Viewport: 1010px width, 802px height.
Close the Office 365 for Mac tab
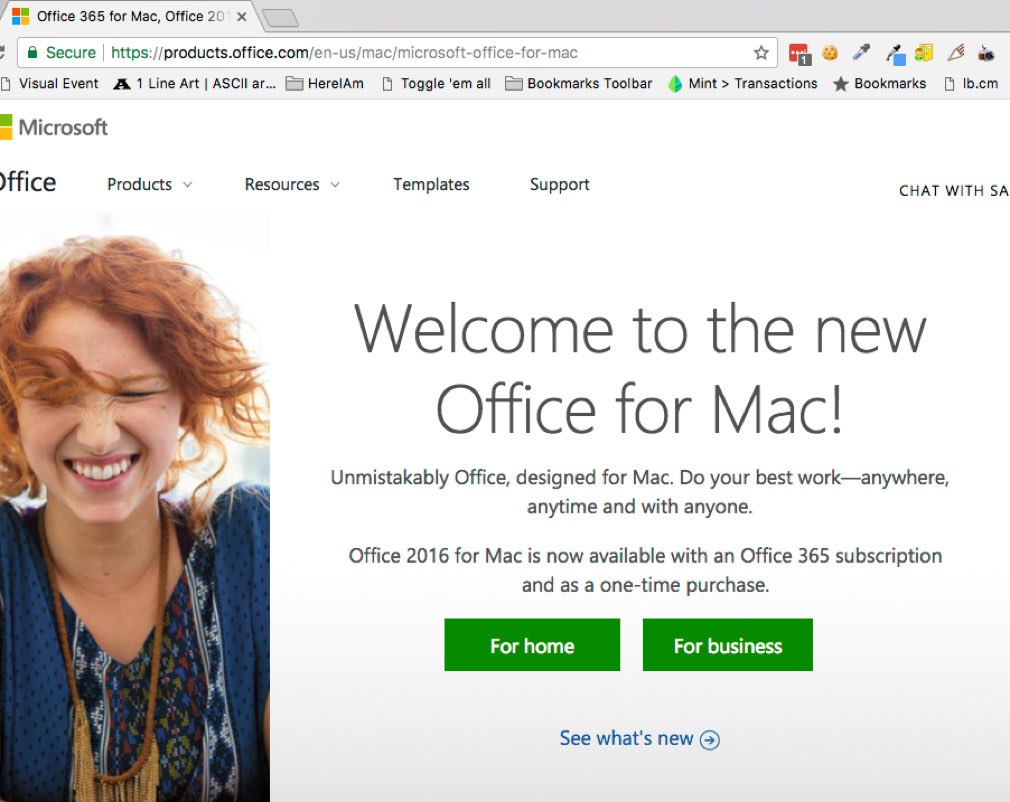tap(242, 17)
